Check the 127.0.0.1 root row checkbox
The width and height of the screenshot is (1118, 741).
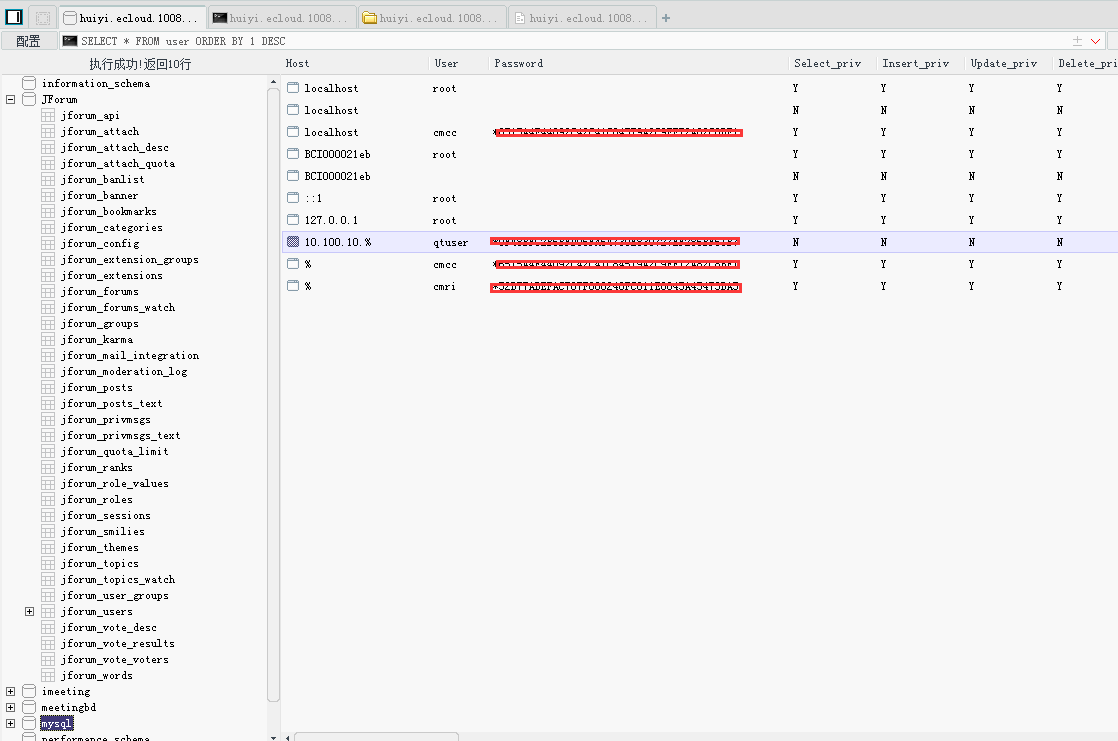pyautogui.click(x=293, y=220)
